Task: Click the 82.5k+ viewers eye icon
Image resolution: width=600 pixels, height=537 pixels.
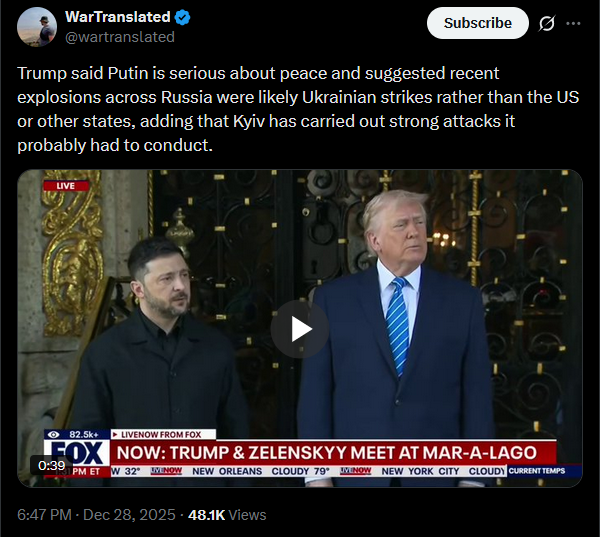Action: pos(54,434)
